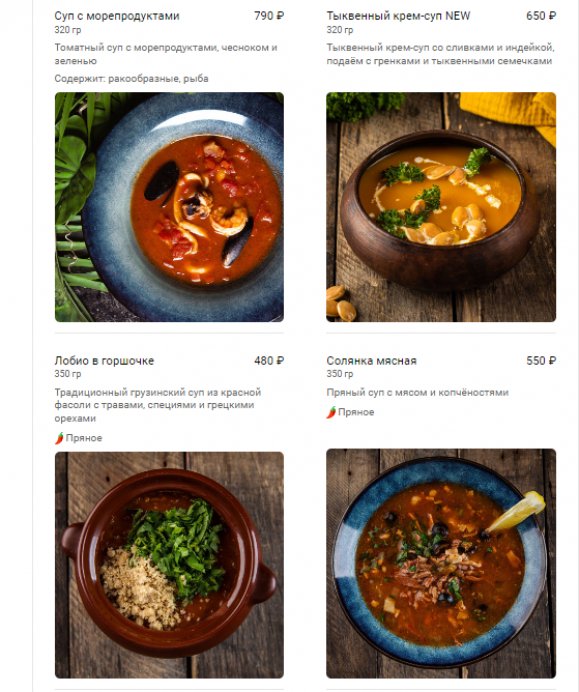Open the Лобио в горшочке photo

[169, 565]
